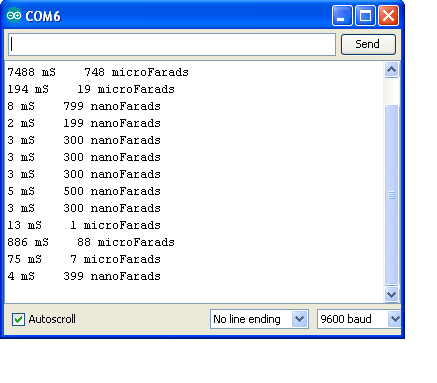The width and height of the screenshot is (437, 383).
Task: Click the scrollbar down arrow
Action: pyautogui.click(x=391, y=295)
